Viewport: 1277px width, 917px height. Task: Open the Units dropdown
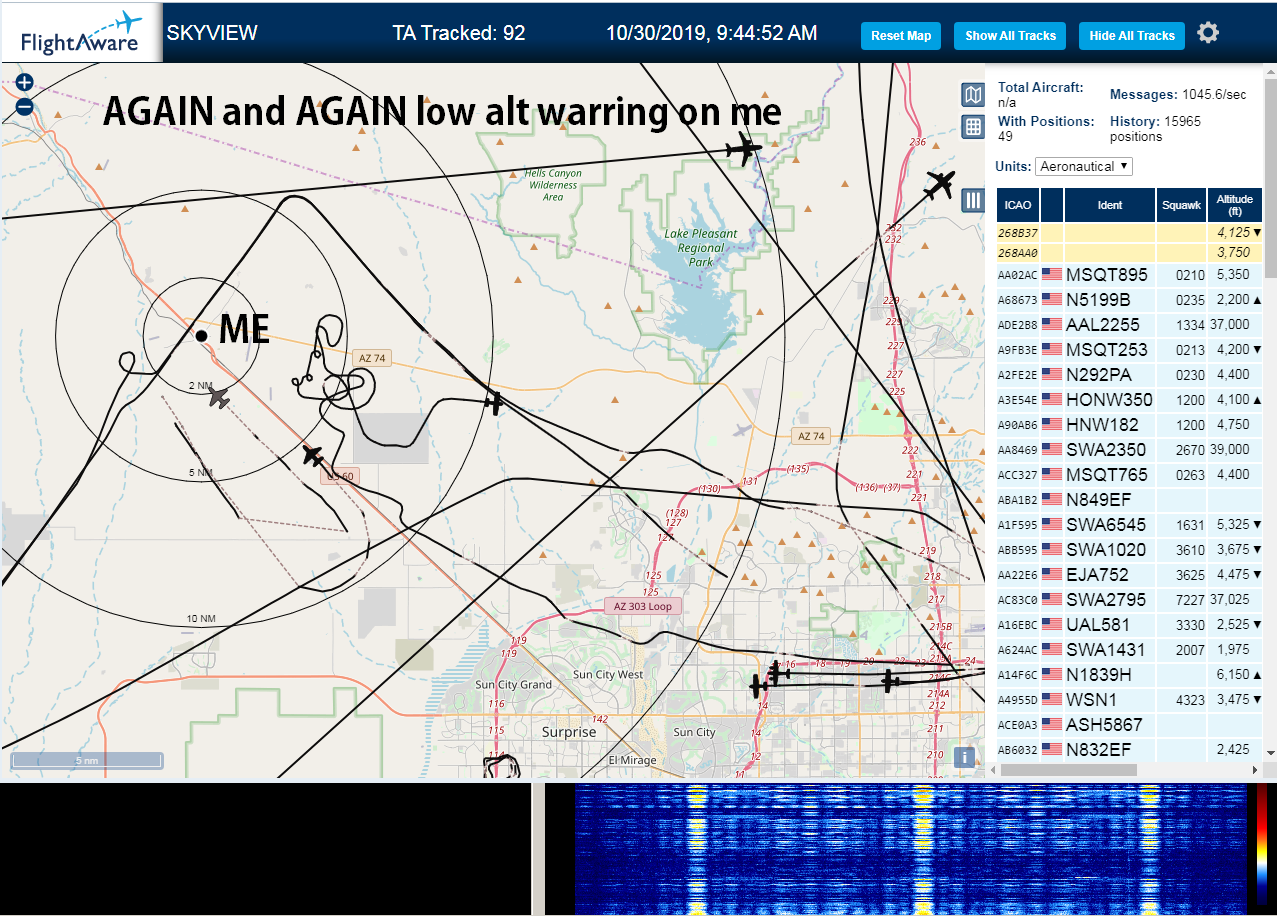pyautogui.click(x=1084, y=166)
